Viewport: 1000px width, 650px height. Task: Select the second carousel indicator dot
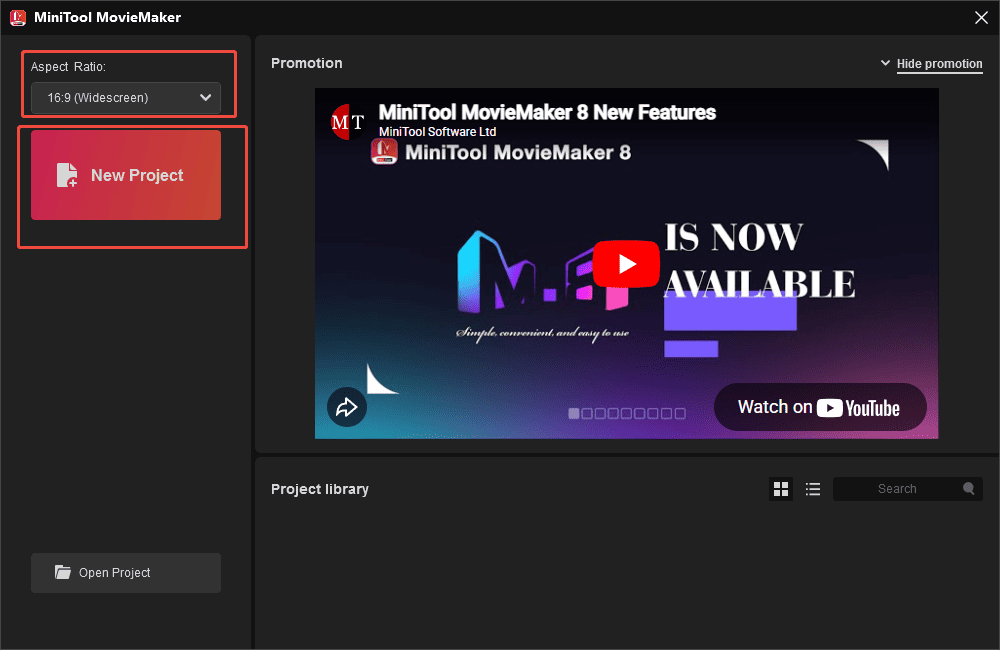click(586, 413)
